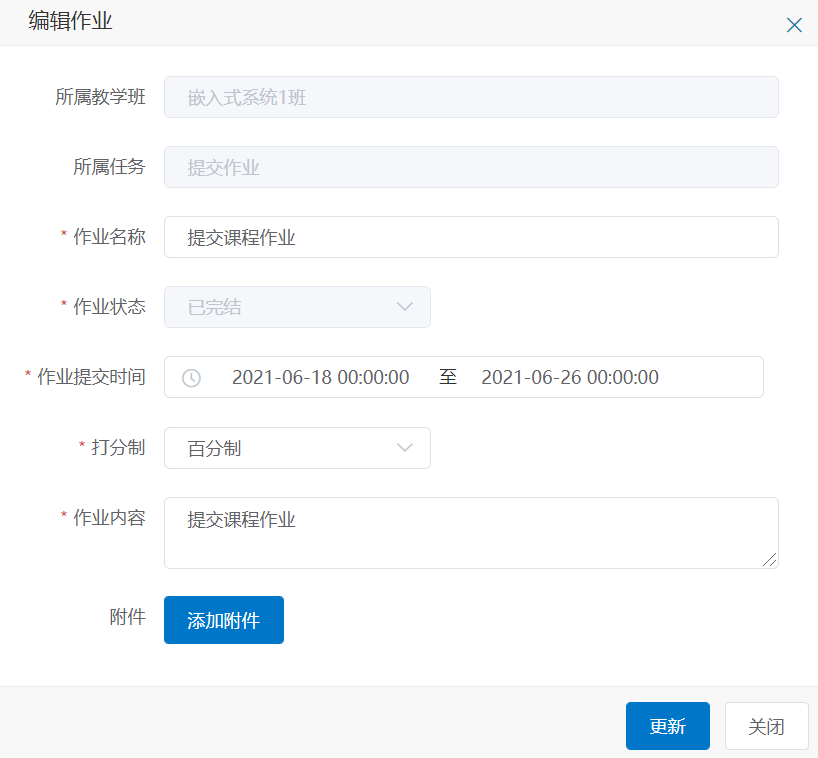The height and width of the screenshot is (758, 818).
Task: Click the 所属任务 field showing 提交作业
Action: pyautogui.click(x=471, y=167)
